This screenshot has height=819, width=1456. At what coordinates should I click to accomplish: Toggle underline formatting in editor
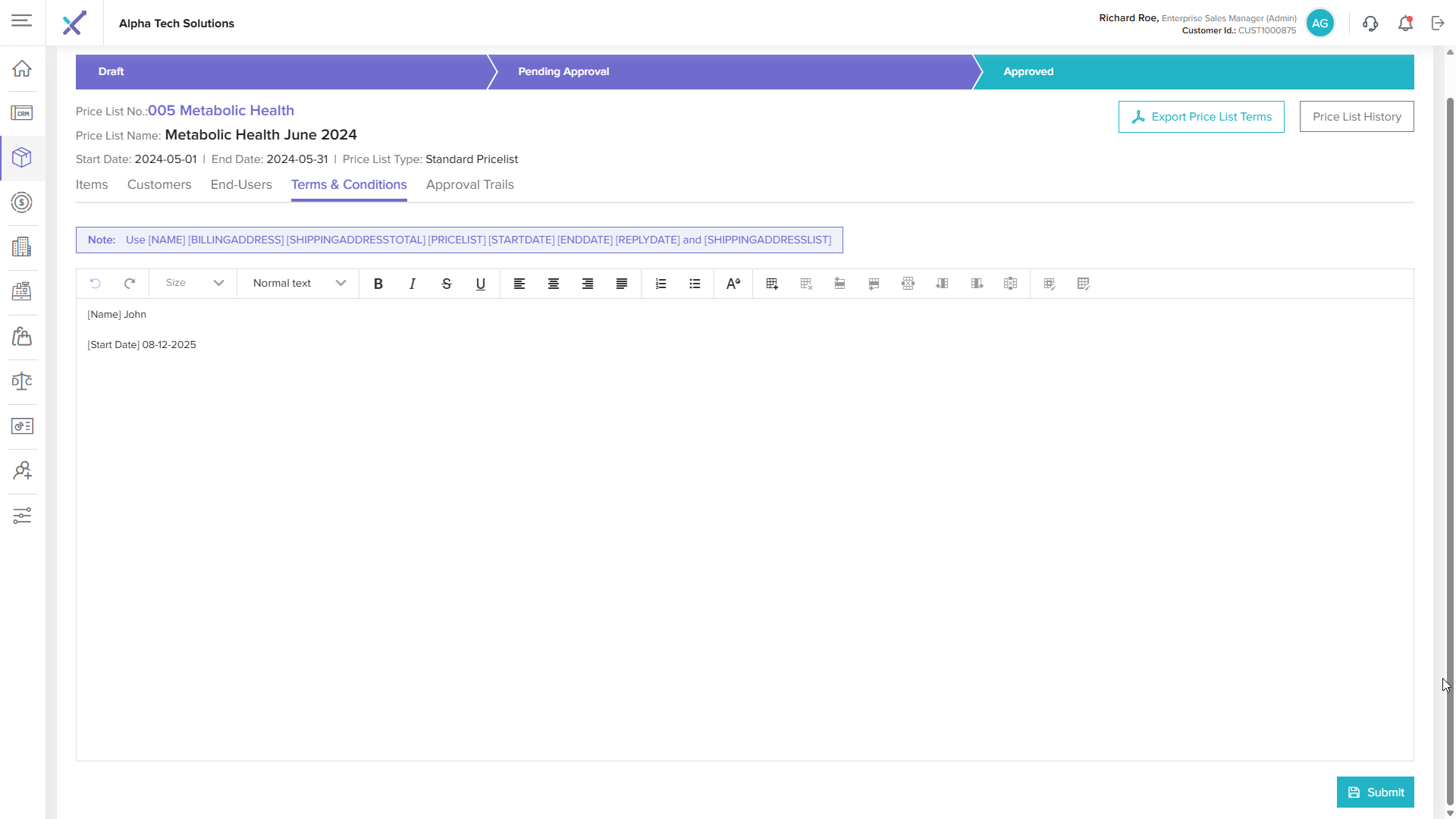[x=481, y=284]
